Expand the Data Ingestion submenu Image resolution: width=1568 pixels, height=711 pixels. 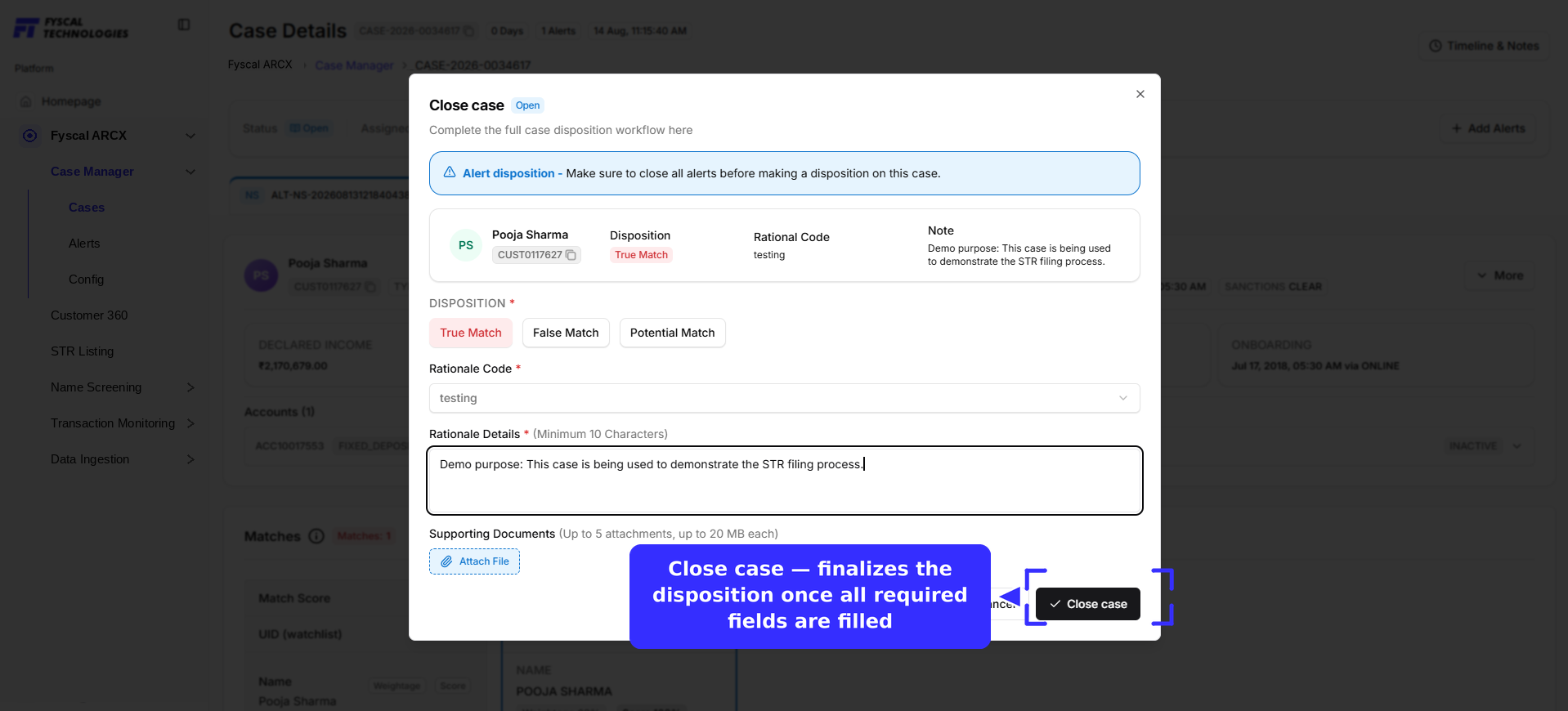tap(190, 459)
